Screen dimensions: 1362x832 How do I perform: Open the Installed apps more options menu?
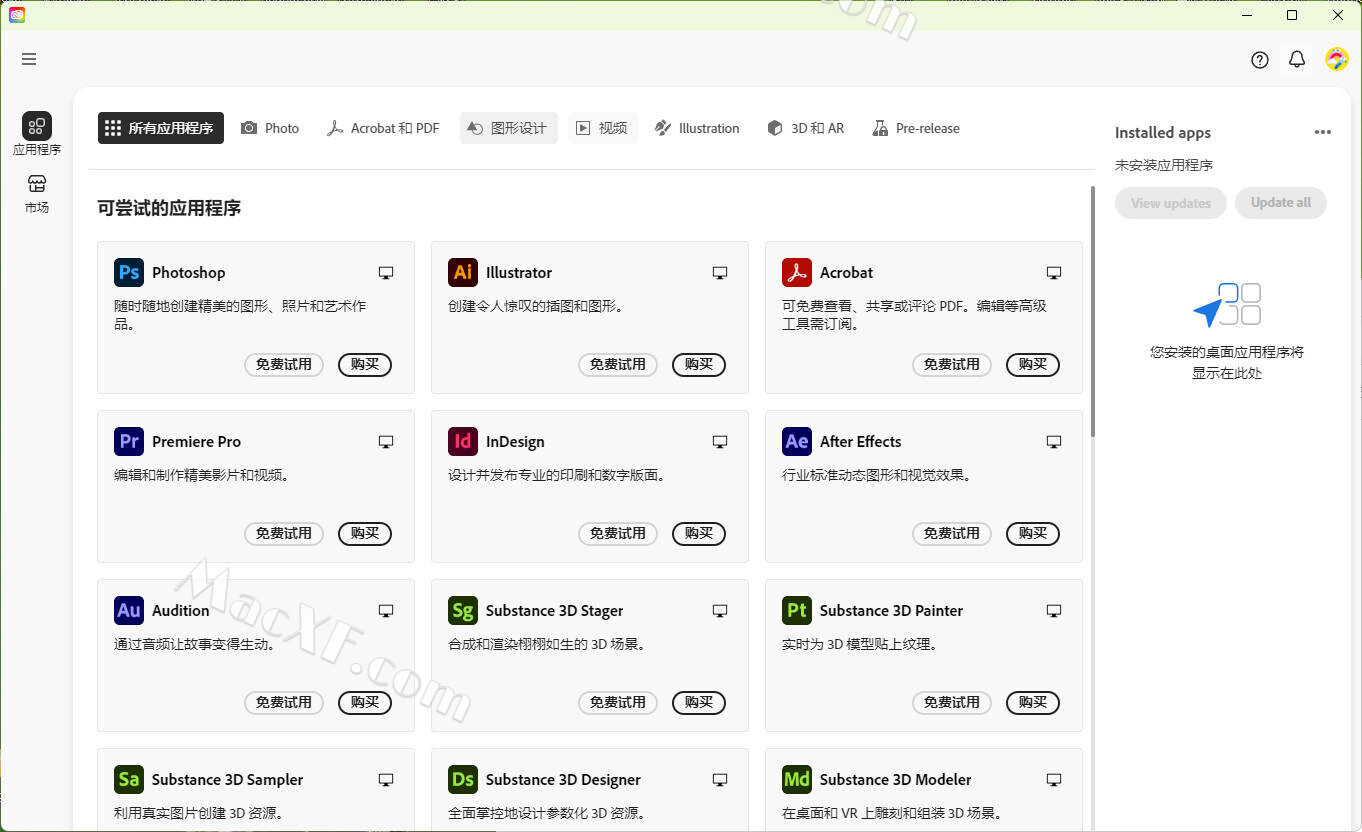pos(1323,132)
